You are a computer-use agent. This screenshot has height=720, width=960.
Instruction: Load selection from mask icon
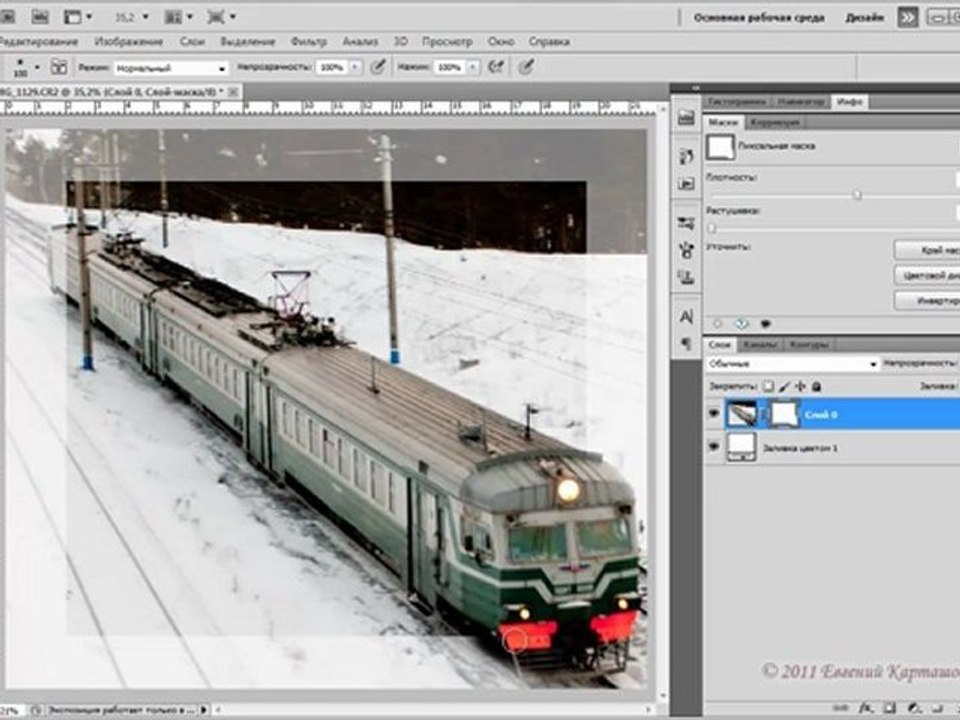pos(718,324)
